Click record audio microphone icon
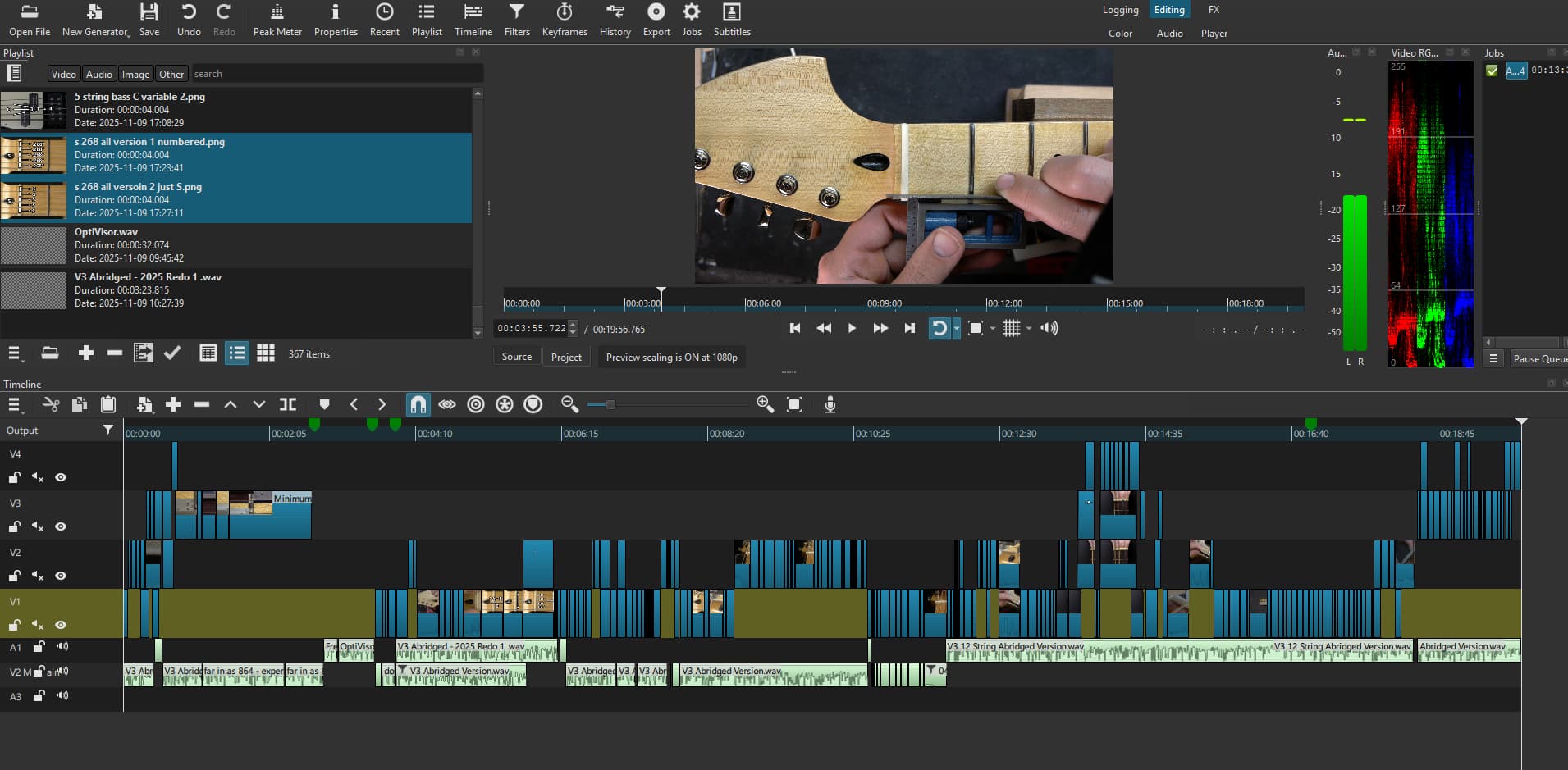The height and width of the screenshot is (770, 1568). [830, 404]
